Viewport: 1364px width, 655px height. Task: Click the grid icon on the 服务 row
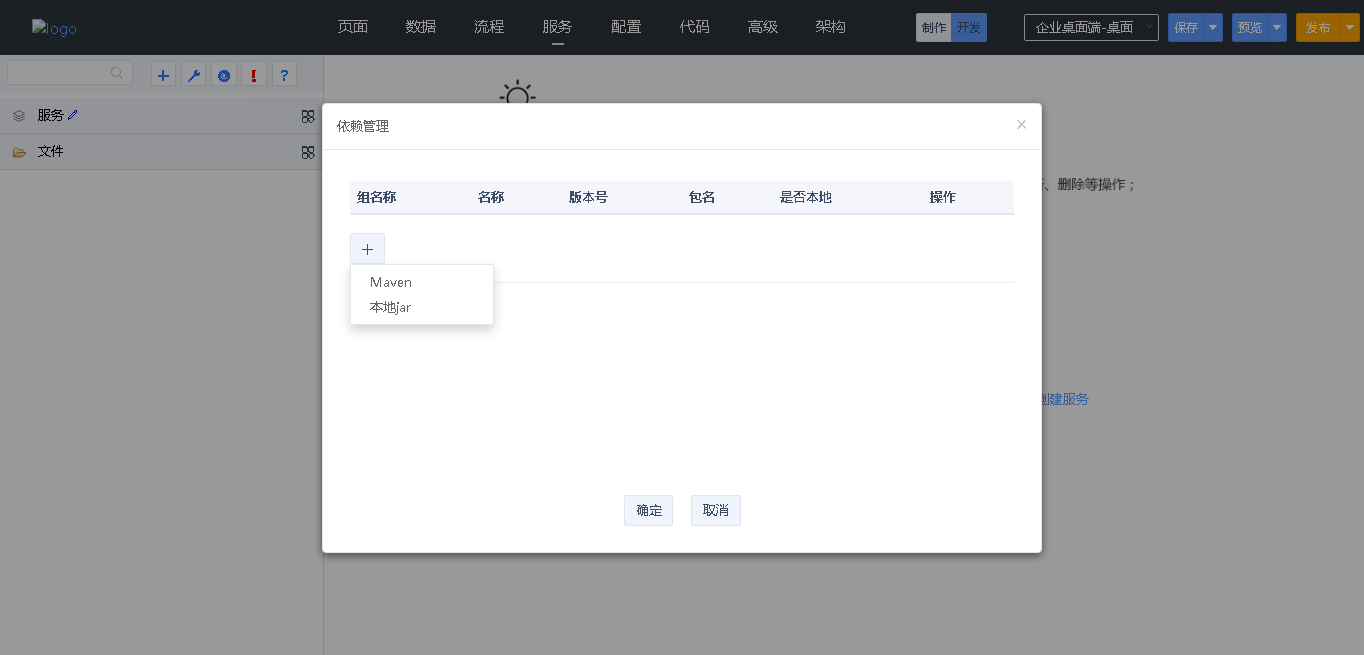308,116
